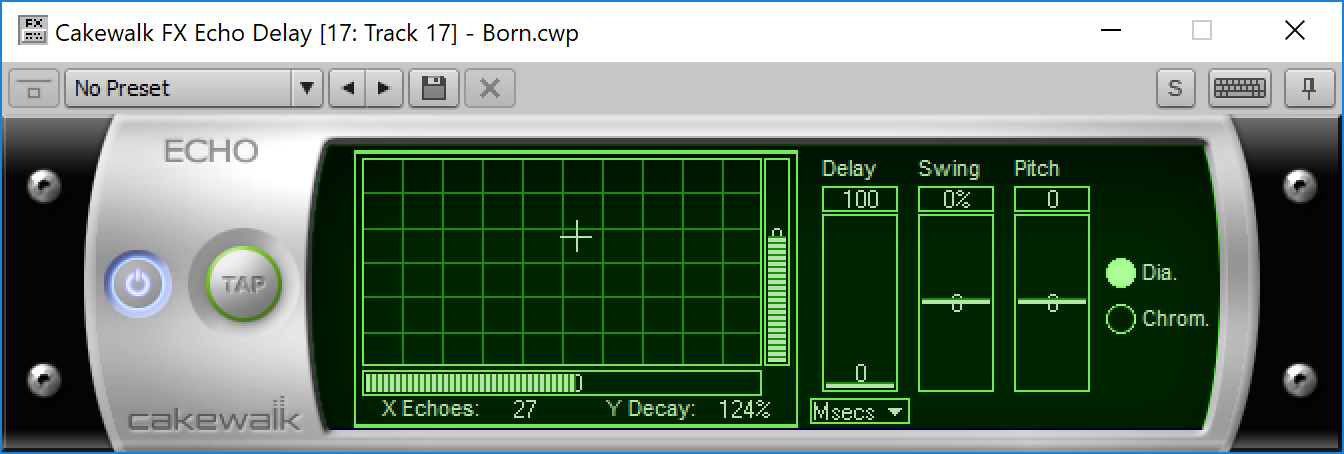1344x454 pixels.
Task: Tap tempo with the TAP button
Action: pos(243,284)
